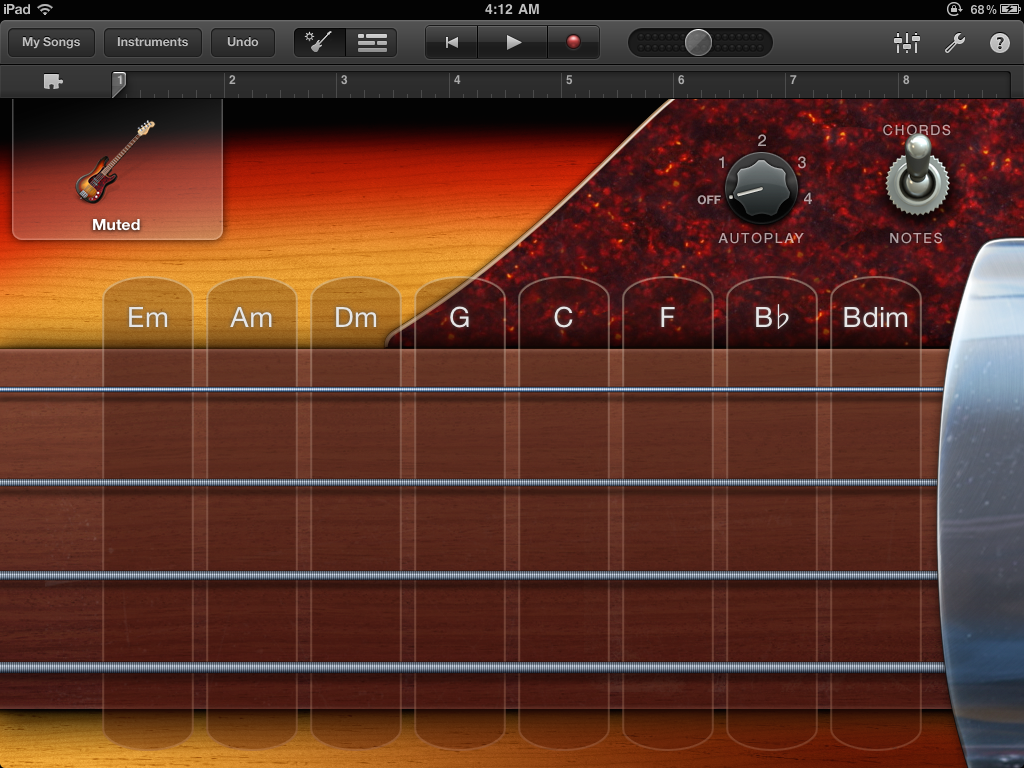Play the Am chord strip
The image size is (1024, 768).
[x=251, y=513]
